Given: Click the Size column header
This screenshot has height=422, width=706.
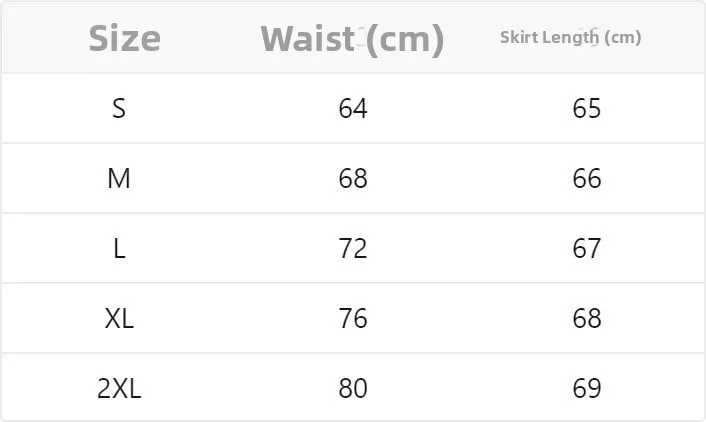Looking at the screenshot, I should (124, 38).
